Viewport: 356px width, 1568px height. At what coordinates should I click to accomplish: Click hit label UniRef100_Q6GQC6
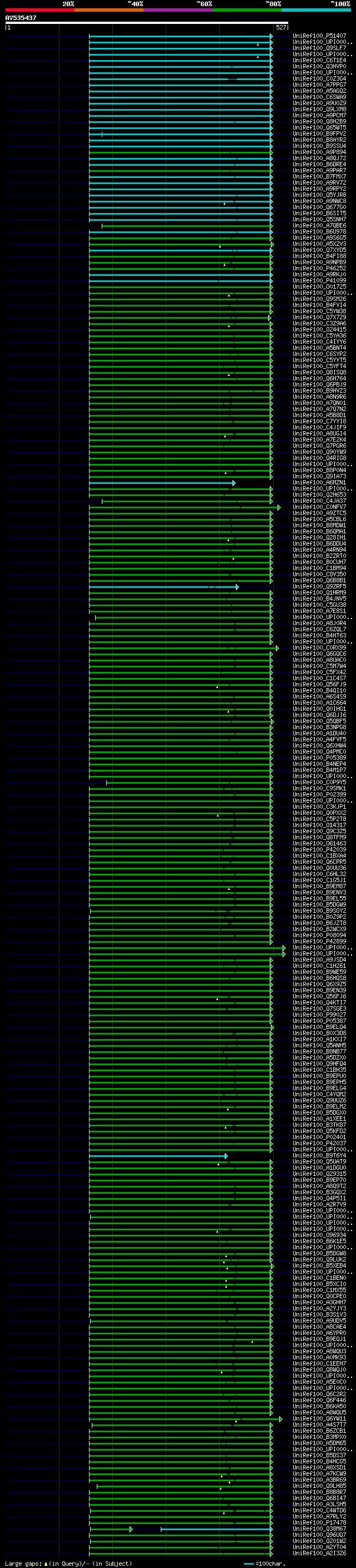pyautogui.click(x=319, y=654)
